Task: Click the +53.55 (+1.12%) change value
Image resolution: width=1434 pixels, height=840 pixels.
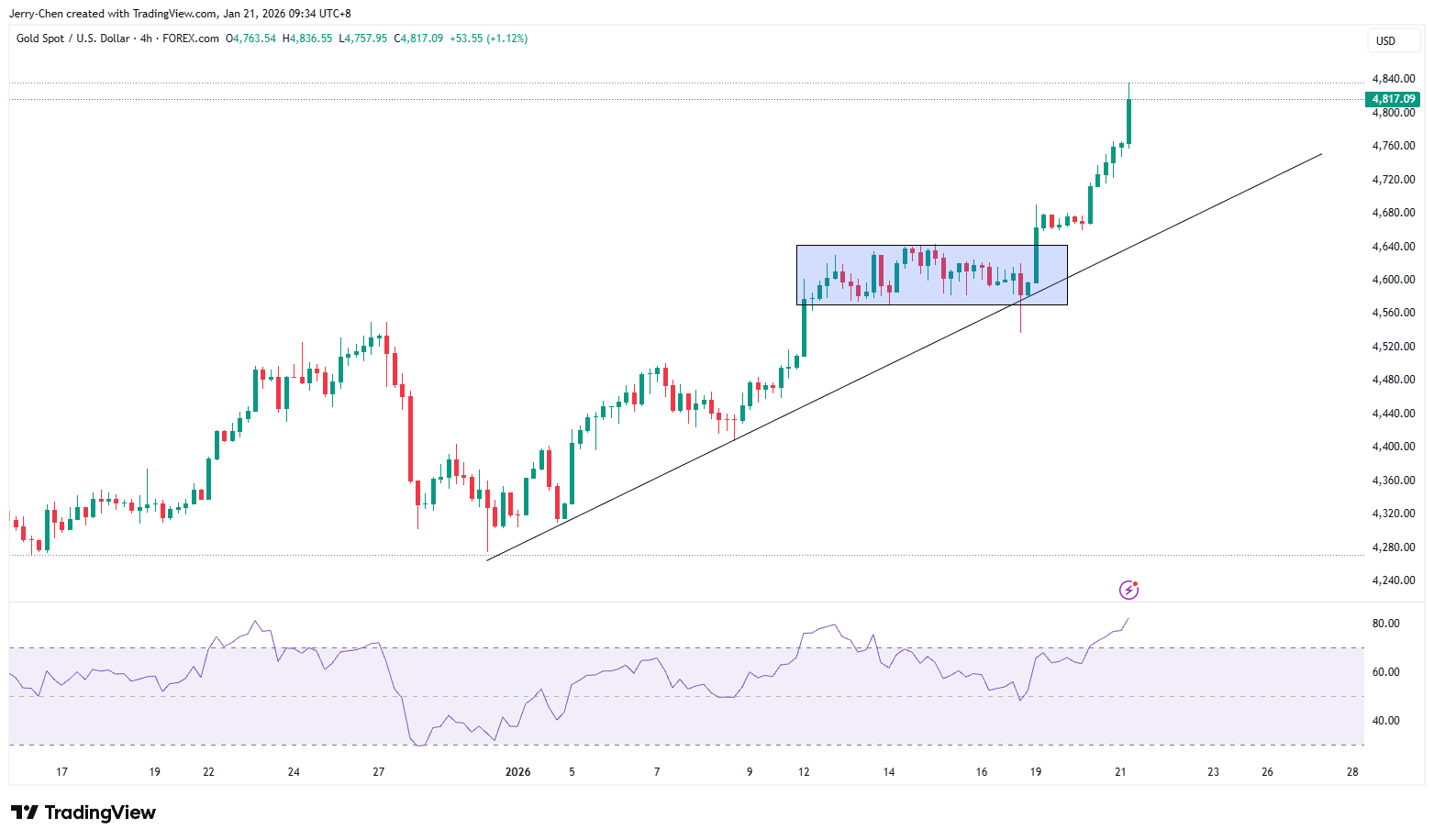Action: [489, 39]
